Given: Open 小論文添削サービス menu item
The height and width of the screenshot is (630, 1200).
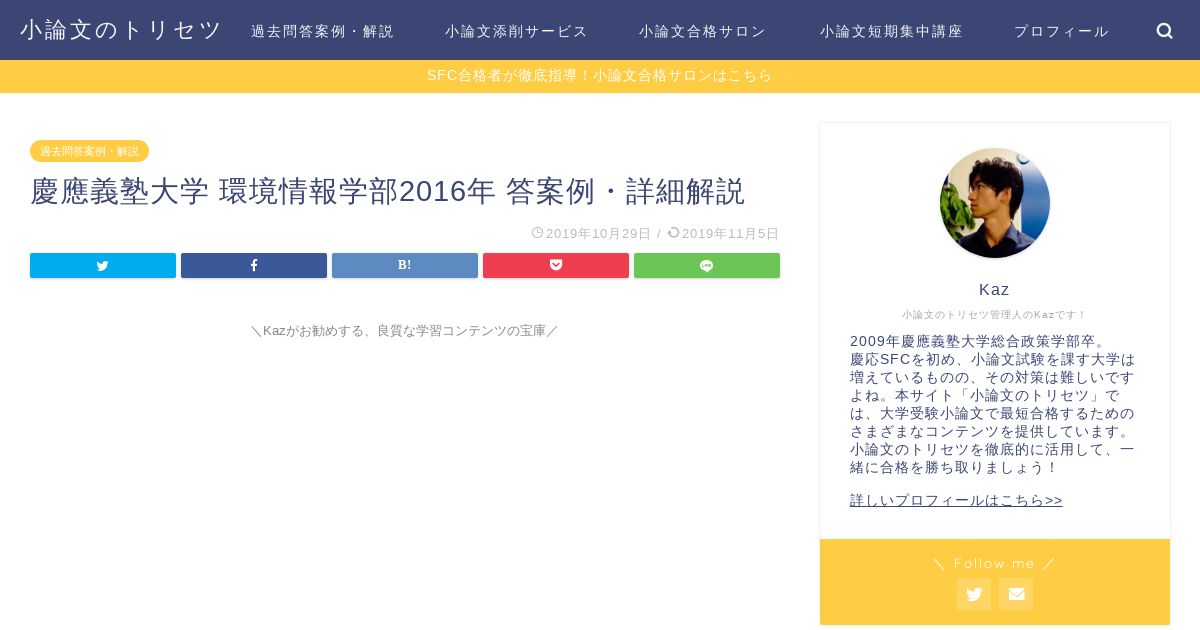Looking at the screenshot, I should click(x=517, y=31).
